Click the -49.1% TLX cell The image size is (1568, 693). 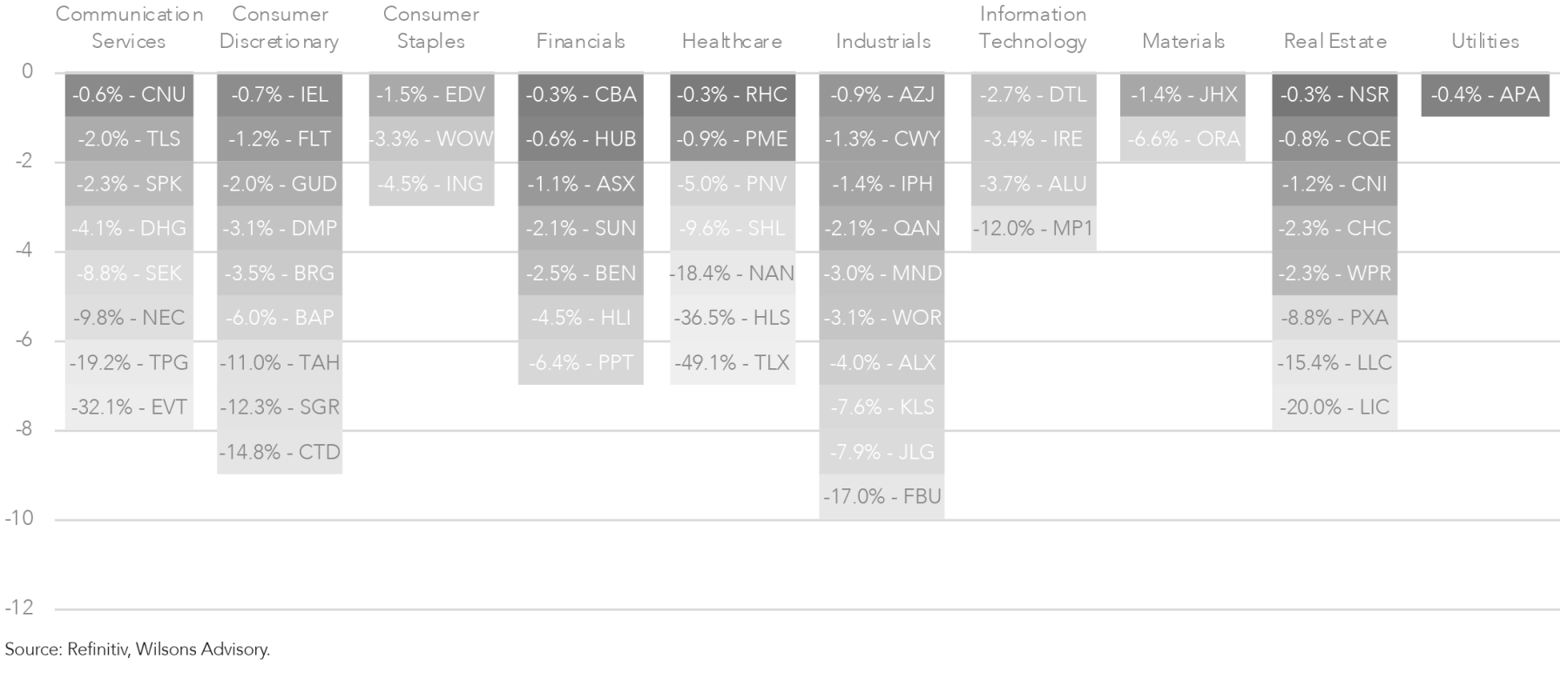point(733,362)
